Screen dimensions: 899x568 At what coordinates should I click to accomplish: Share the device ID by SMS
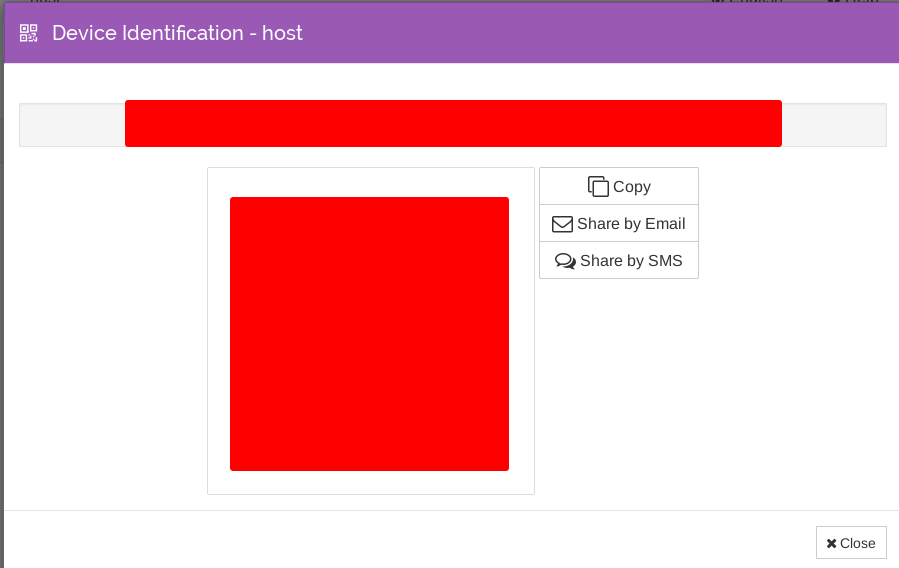click(618, 261)
